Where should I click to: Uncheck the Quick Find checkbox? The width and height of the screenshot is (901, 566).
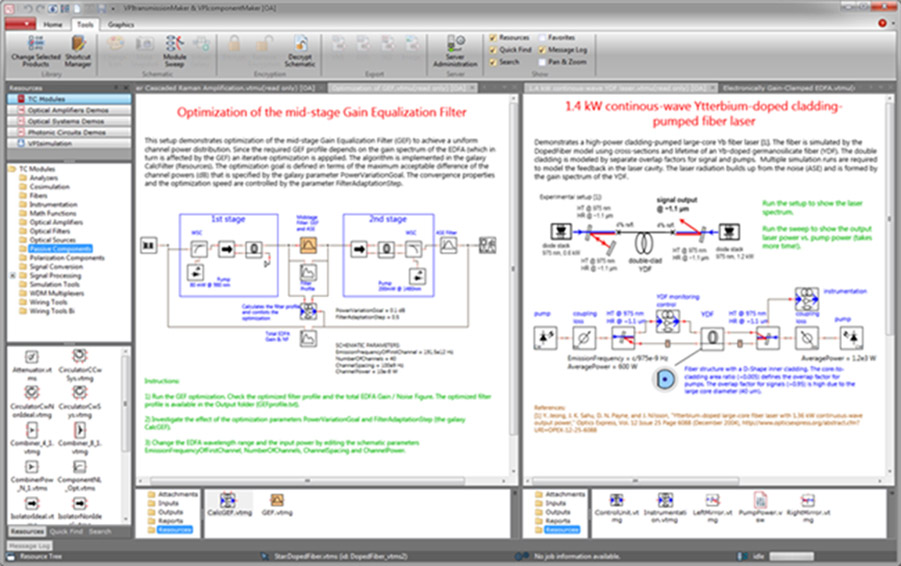(493, 49)
